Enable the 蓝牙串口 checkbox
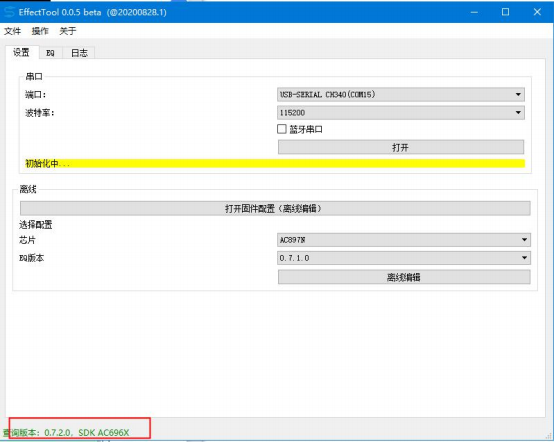The width and height of the screenshot is (554, 442). tap(282, 129)
